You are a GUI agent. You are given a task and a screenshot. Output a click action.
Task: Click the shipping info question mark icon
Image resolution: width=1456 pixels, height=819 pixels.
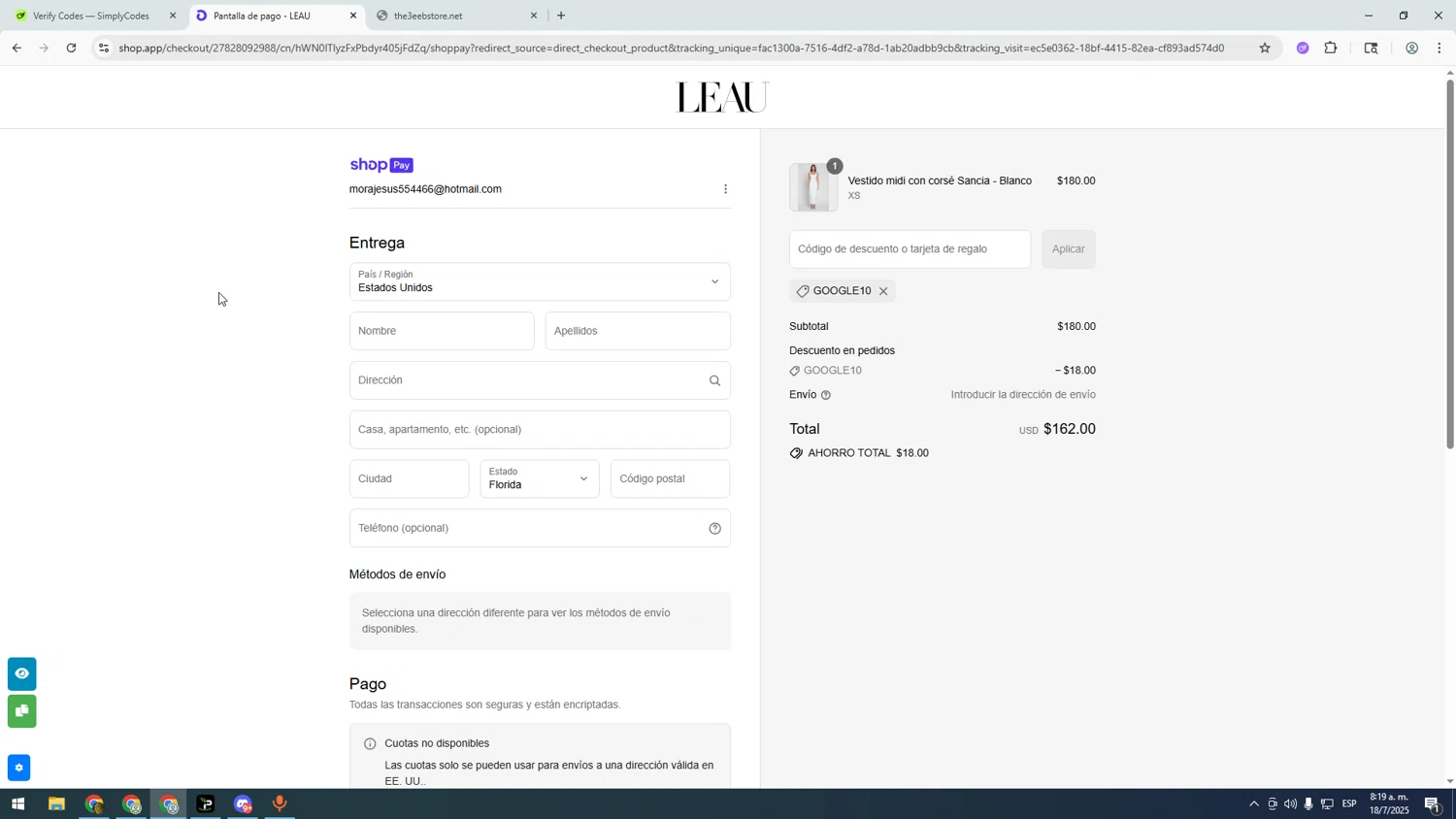826,395
